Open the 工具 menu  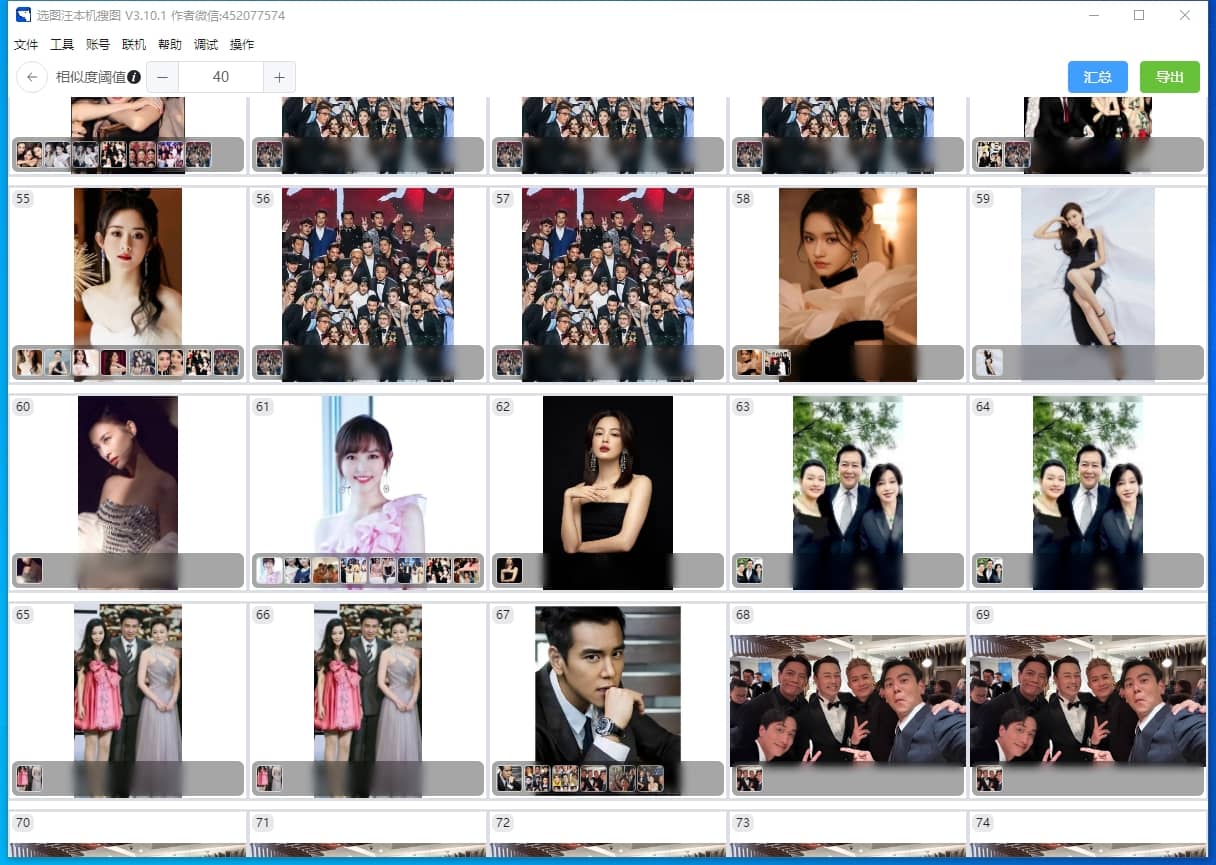tap(62, 45)
